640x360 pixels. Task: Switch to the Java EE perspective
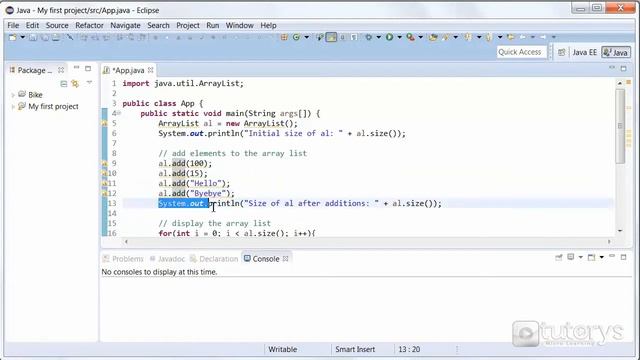(x=584, y=52)
